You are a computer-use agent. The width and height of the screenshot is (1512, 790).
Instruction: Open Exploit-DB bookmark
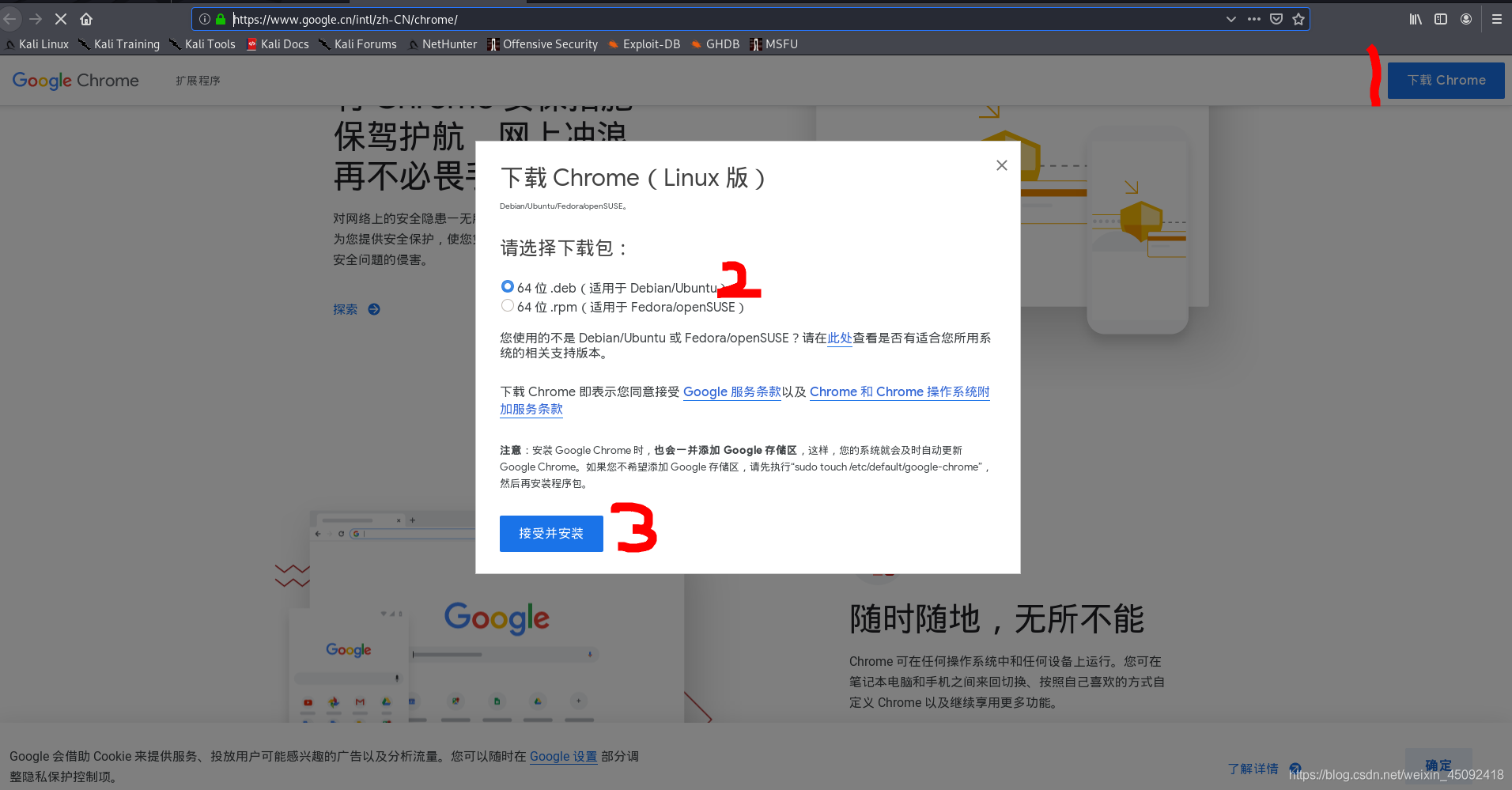644,44
